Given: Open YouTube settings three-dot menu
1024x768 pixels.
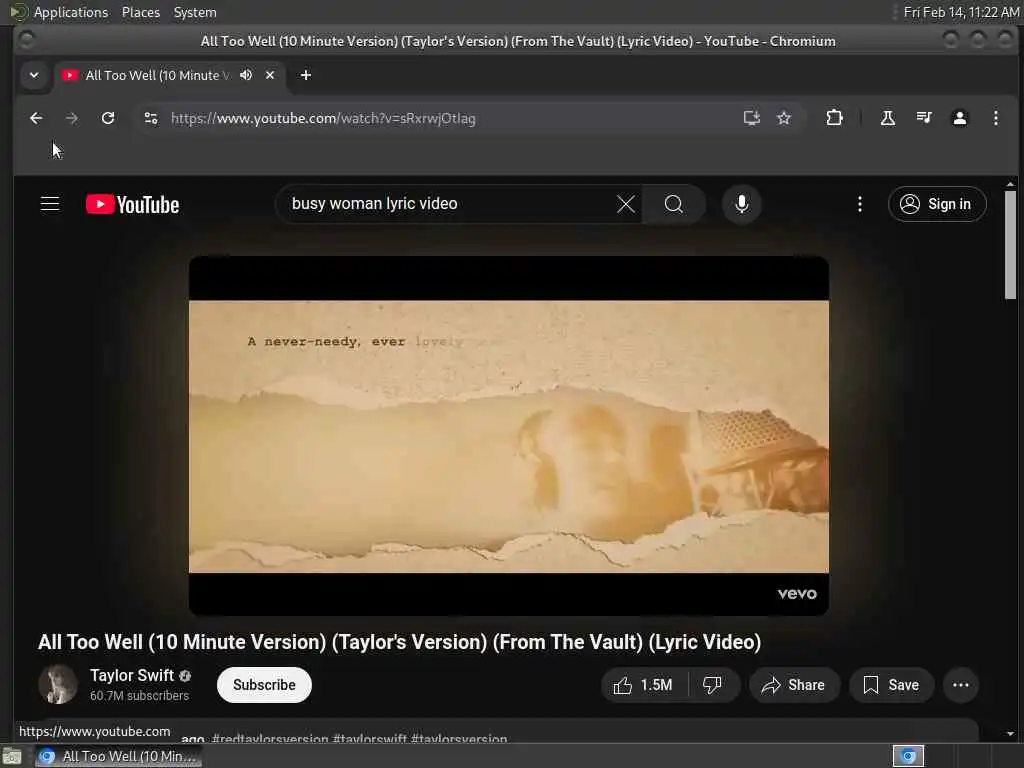Looking at the screenshot, I should (859, 204).
